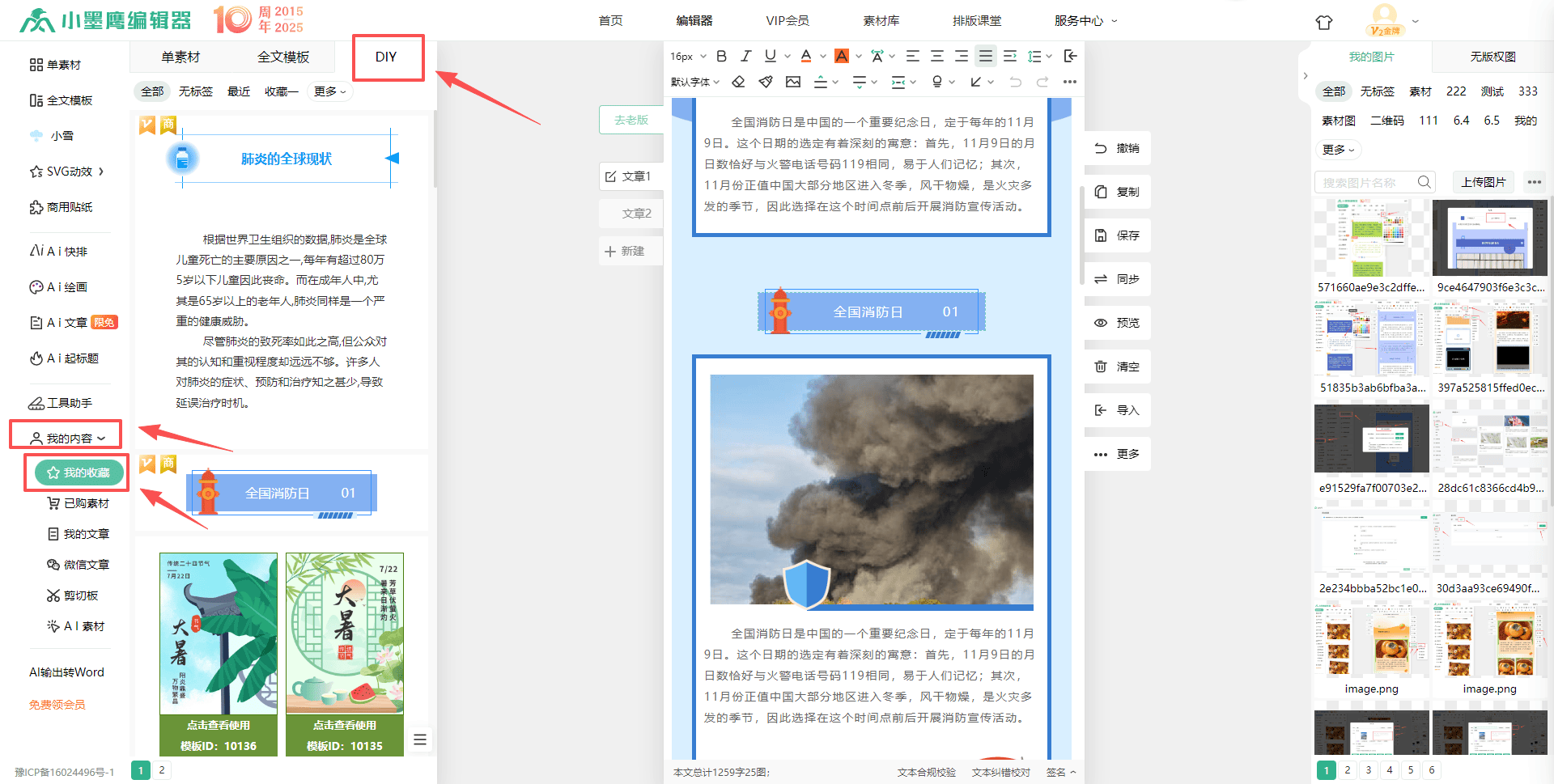Switch to the 无版权图 tab
Viewport: 1554px width, 784px height.
[x=1492, y=57]
